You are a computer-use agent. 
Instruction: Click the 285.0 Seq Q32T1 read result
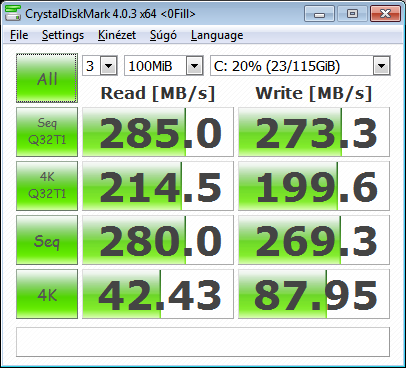[x=158, y=132]
